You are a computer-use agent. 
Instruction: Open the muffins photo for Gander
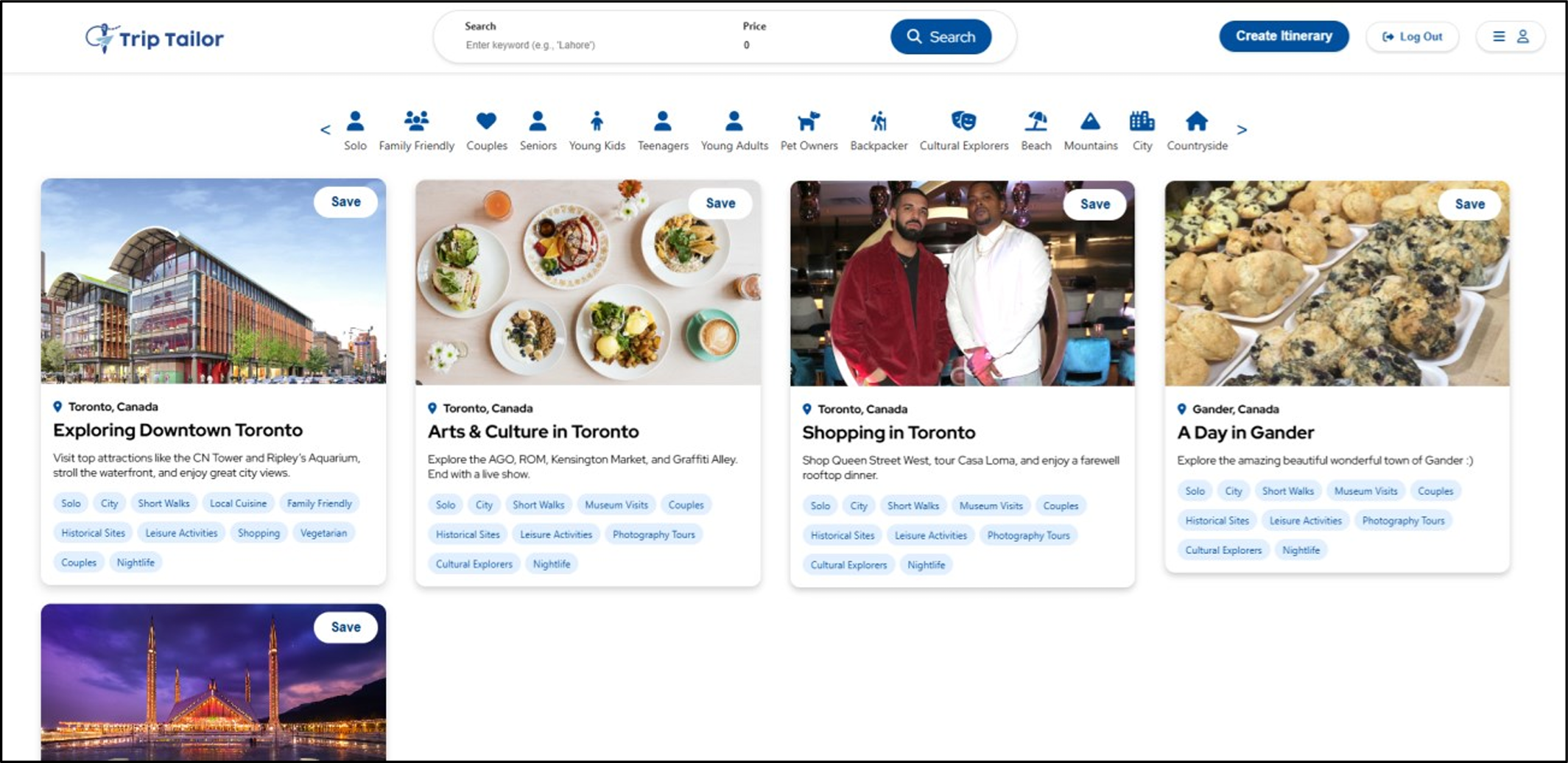pyautogui.click(x=1337, y=284)
